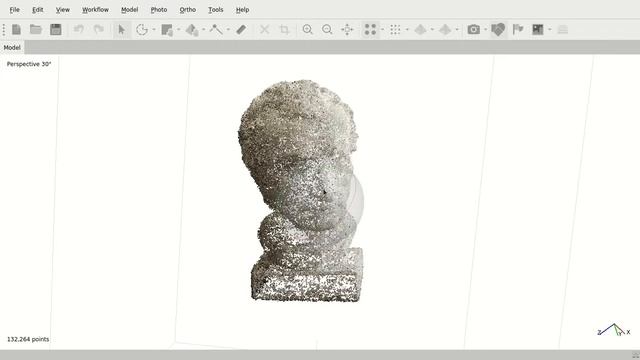The width and height of the screenshot is (640, 360).
Task: Open Tiled Model dropdown arrow
Action: pyautogui.click(x=457, y=29)
